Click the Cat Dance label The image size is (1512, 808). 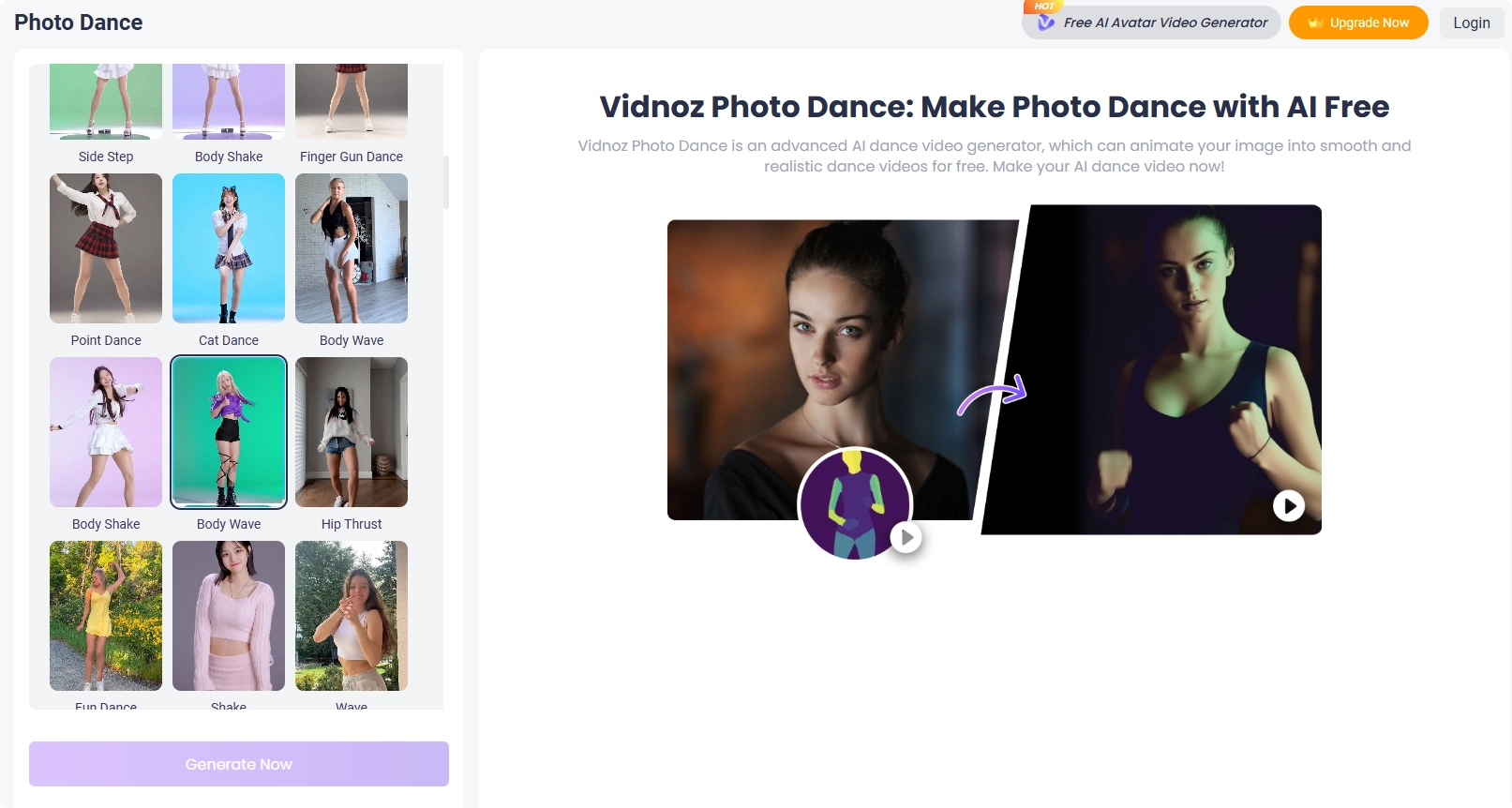pyautogui.click(x=229, y=340)
